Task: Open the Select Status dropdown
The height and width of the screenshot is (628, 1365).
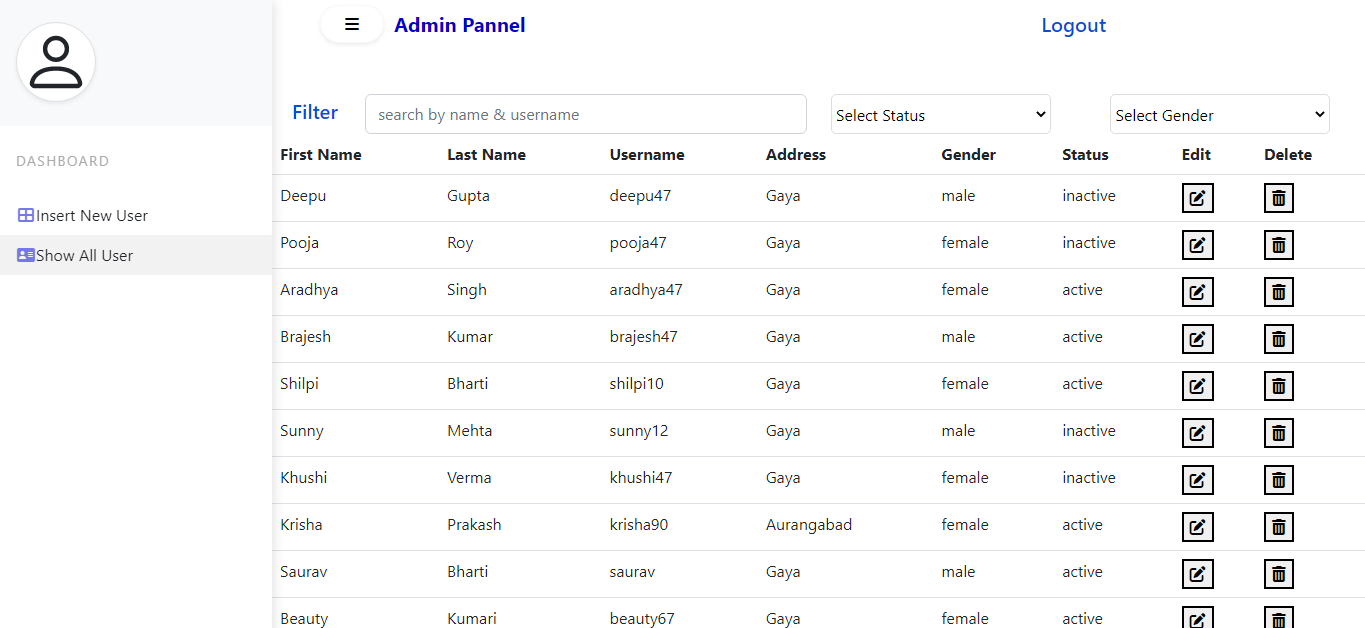Action: coord(939,114)
